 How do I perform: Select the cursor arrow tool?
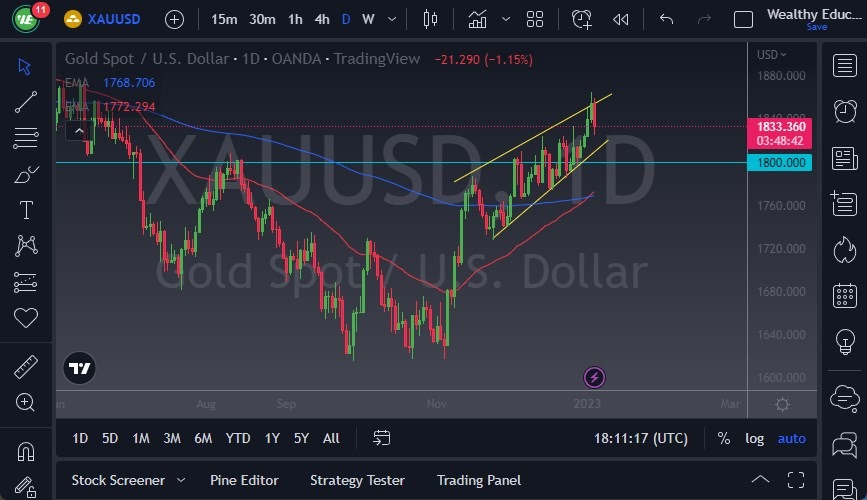[25, 66]
